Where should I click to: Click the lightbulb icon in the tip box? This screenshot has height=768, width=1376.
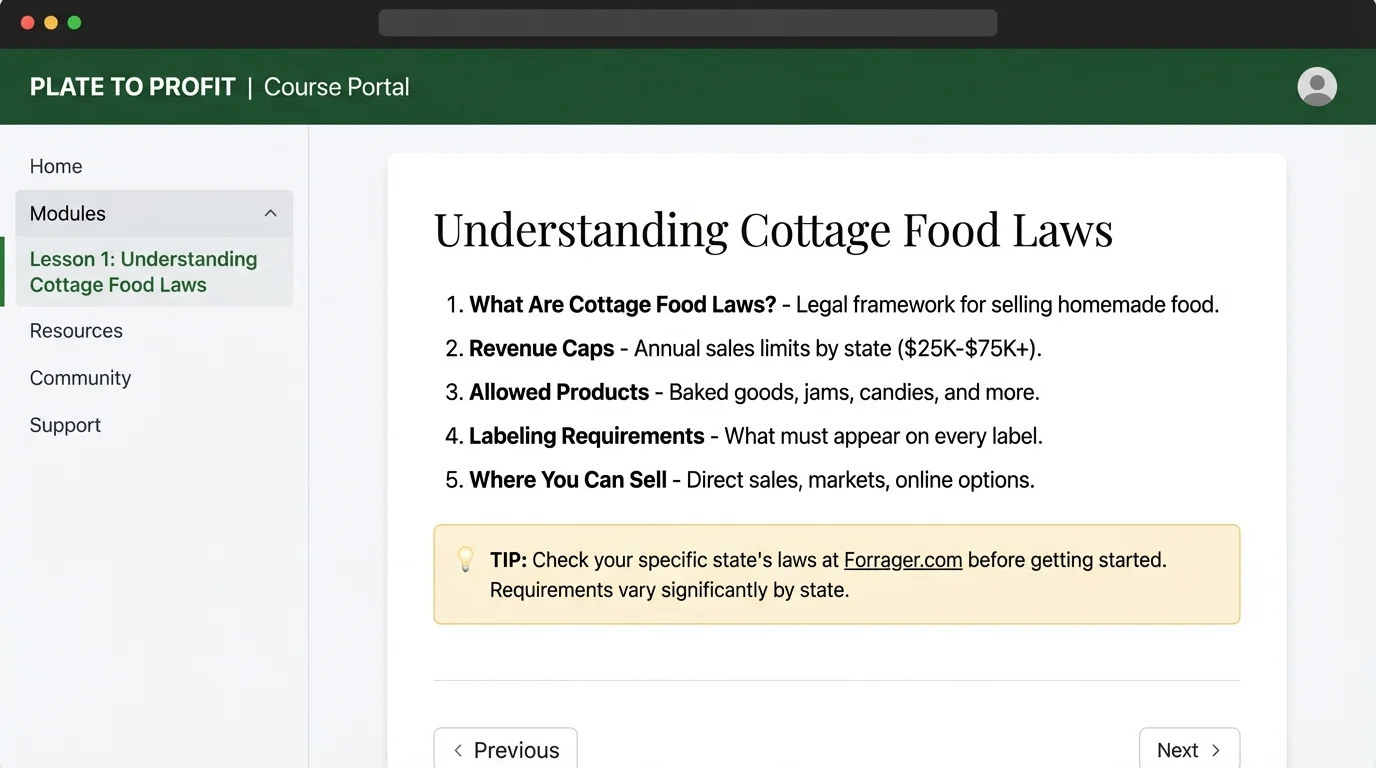[465, 560]
